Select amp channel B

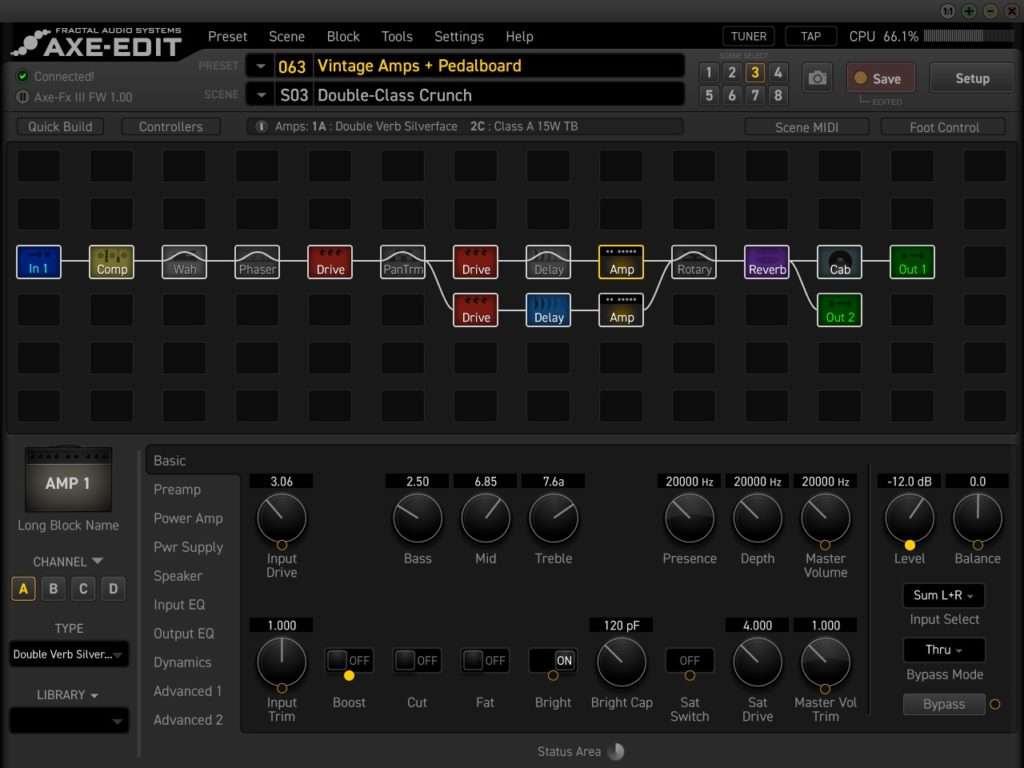coord(54,588)
